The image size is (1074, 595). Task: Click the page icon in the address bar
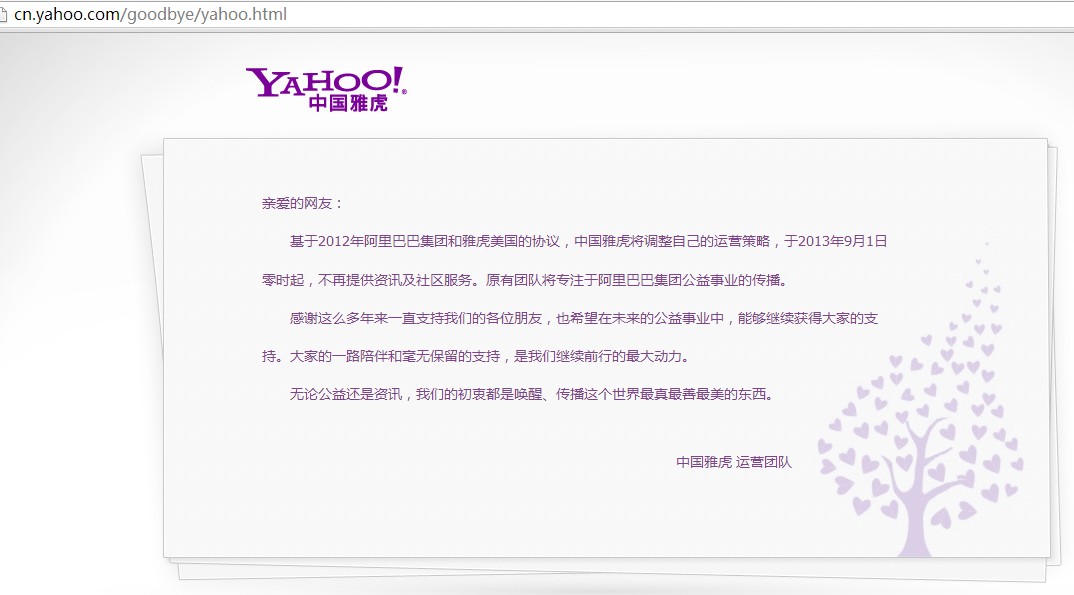5,15
